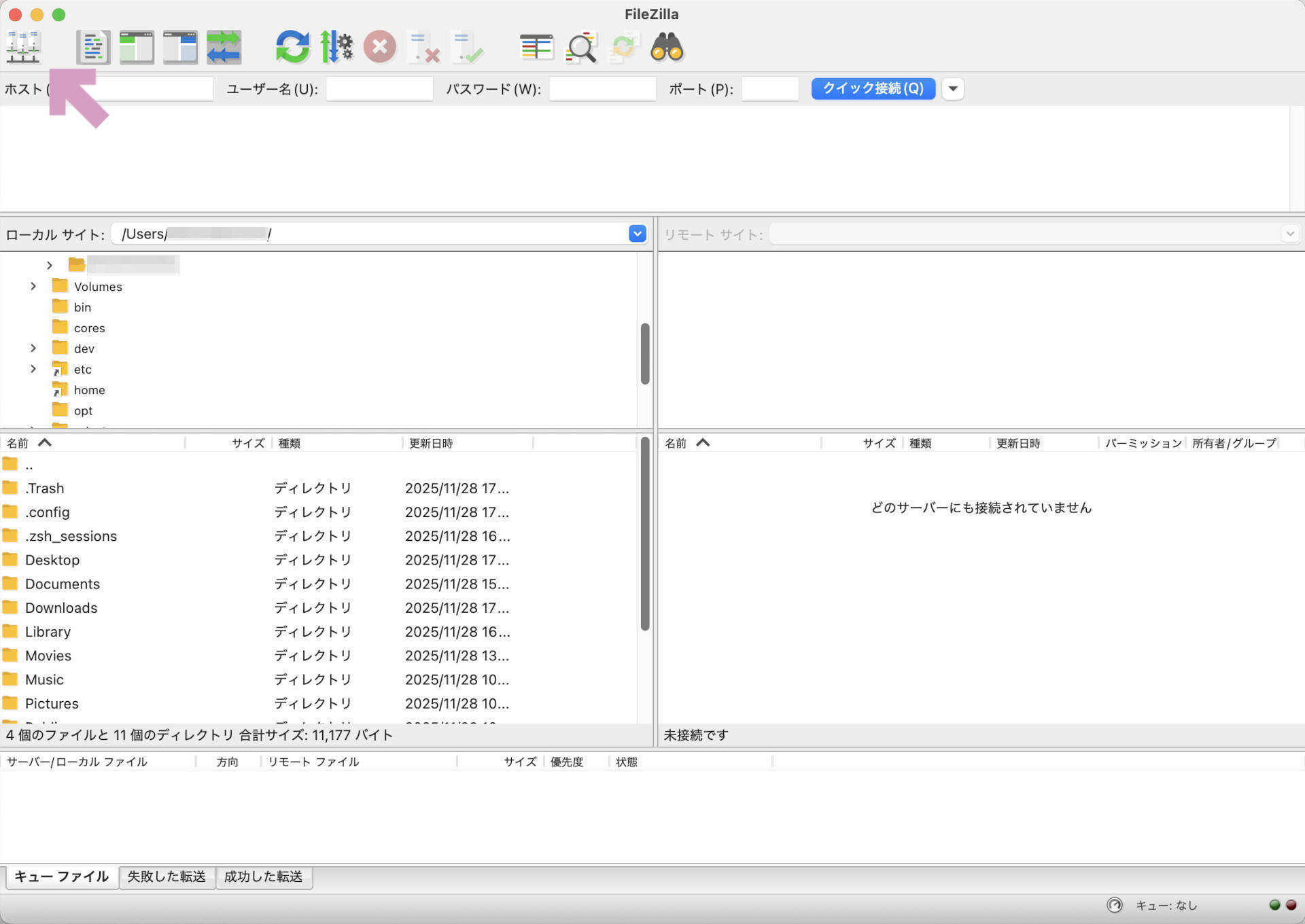Open the Site Manager
Viewport: 1305px width, 924px height.
pos(23,46)
